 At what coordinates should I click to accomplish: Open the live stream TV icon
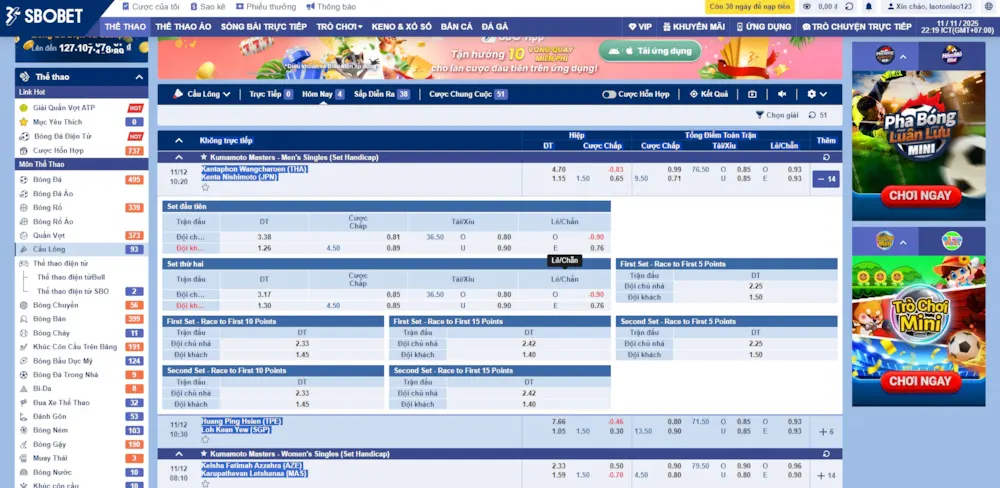coord(752,94)
